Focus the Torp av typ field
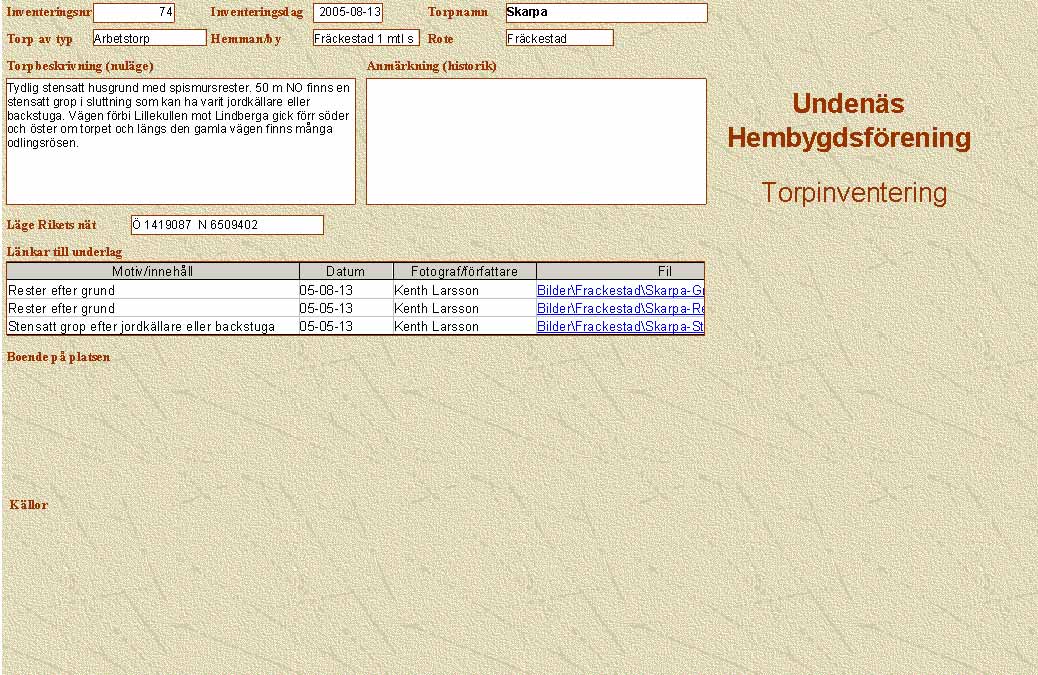 coord(149,38)
